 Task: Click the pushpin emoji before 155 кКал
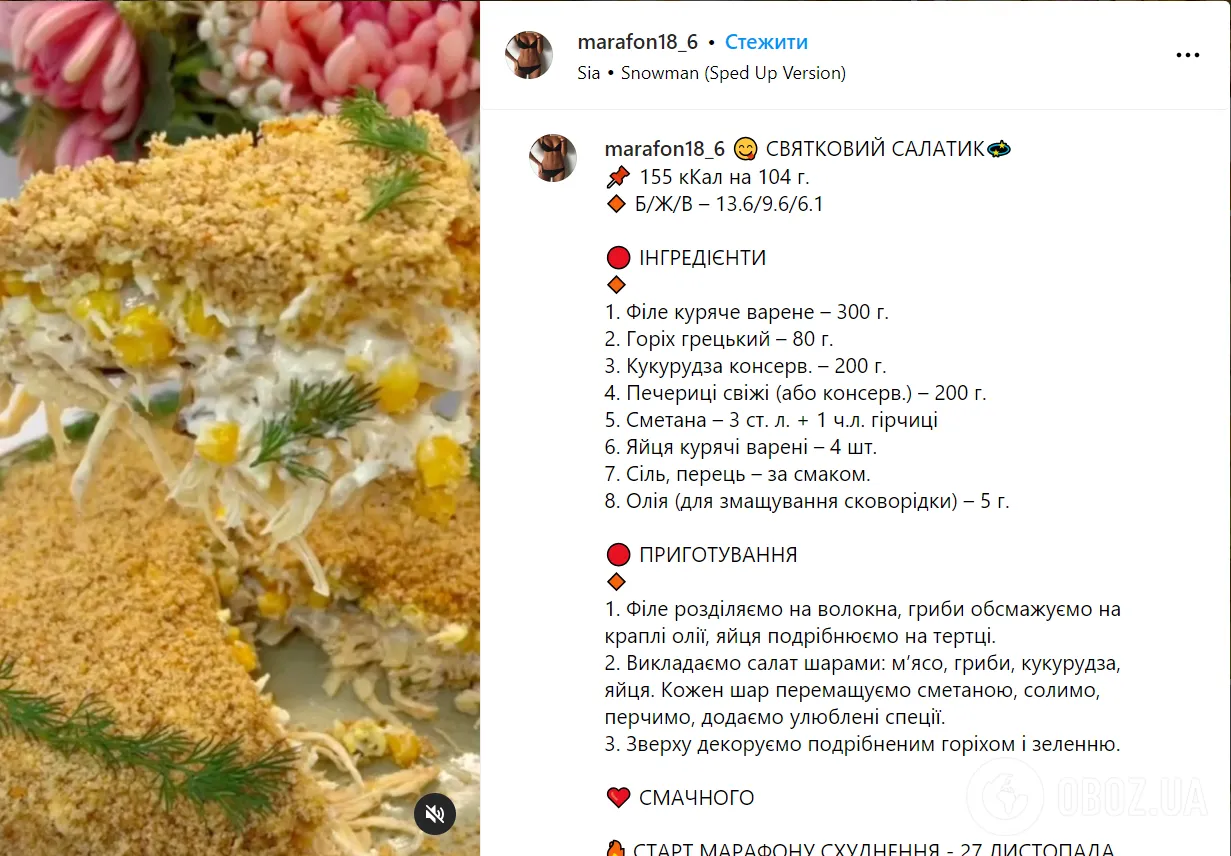click(x=617, y=177)
